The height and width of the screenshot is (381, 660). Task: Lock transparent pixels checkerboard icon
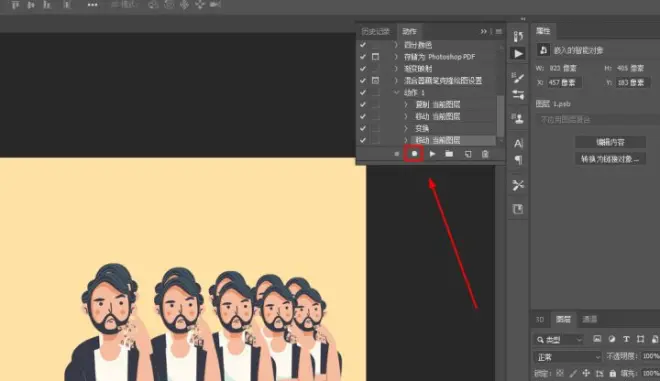pos(560,373)
